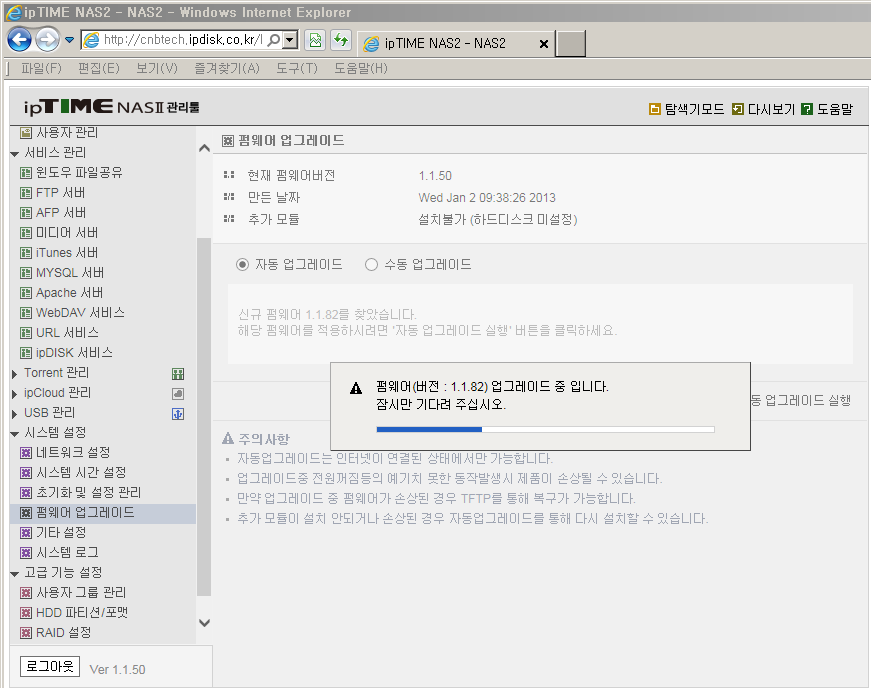Expand the Torrent 관리 tree section
Image resolution: width=871 pixels, height=690 pixels.
tap(15, 374)
